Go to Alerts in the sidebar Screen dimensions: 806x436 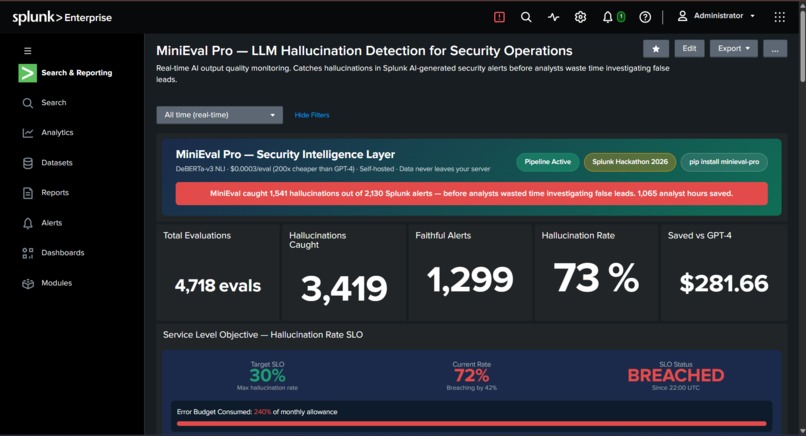[51, 223]
